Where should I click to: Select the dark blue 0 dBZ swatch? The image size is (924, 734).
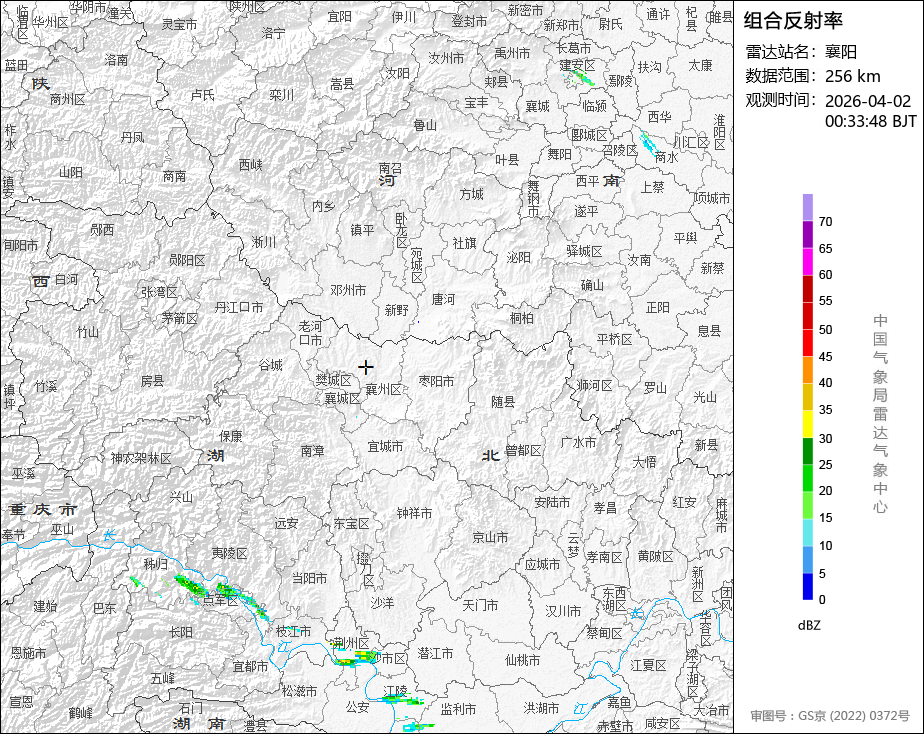click(807, 586)
